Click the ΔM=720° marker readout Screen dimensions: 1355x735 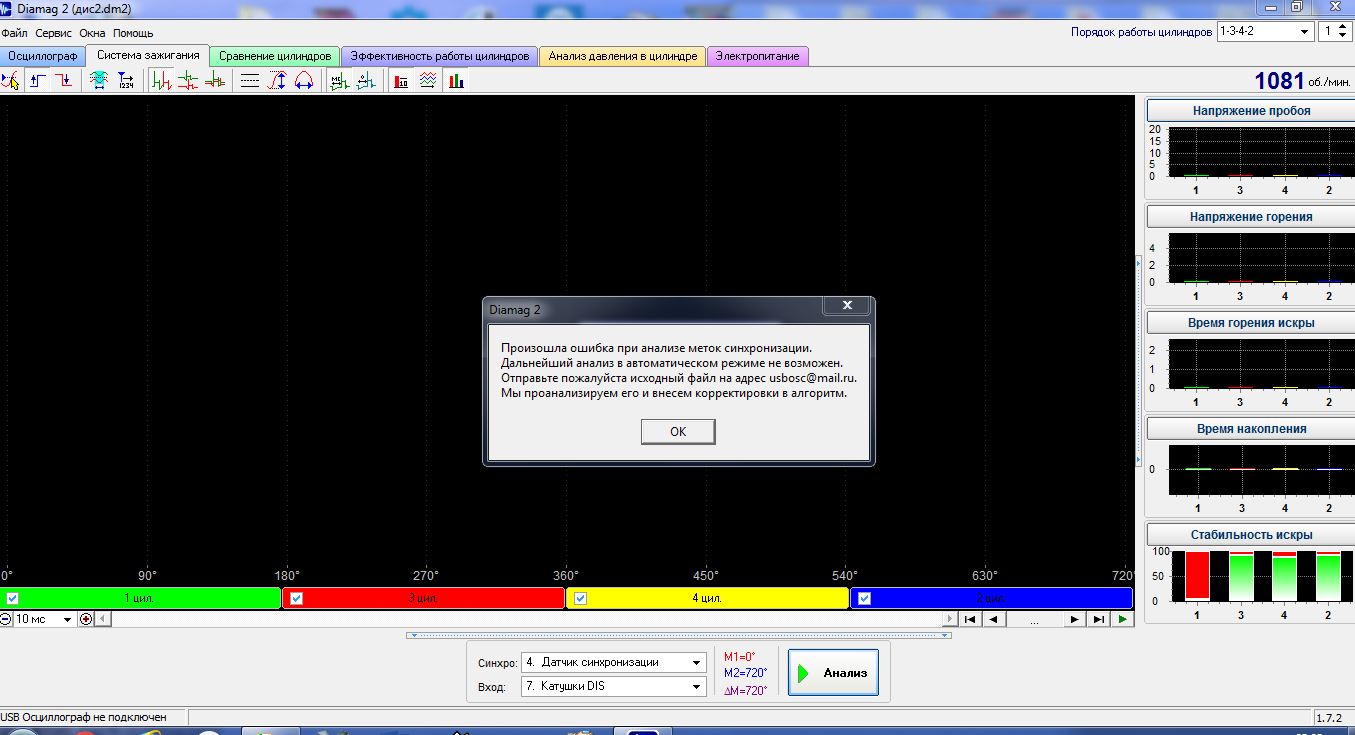click(746, 691)
